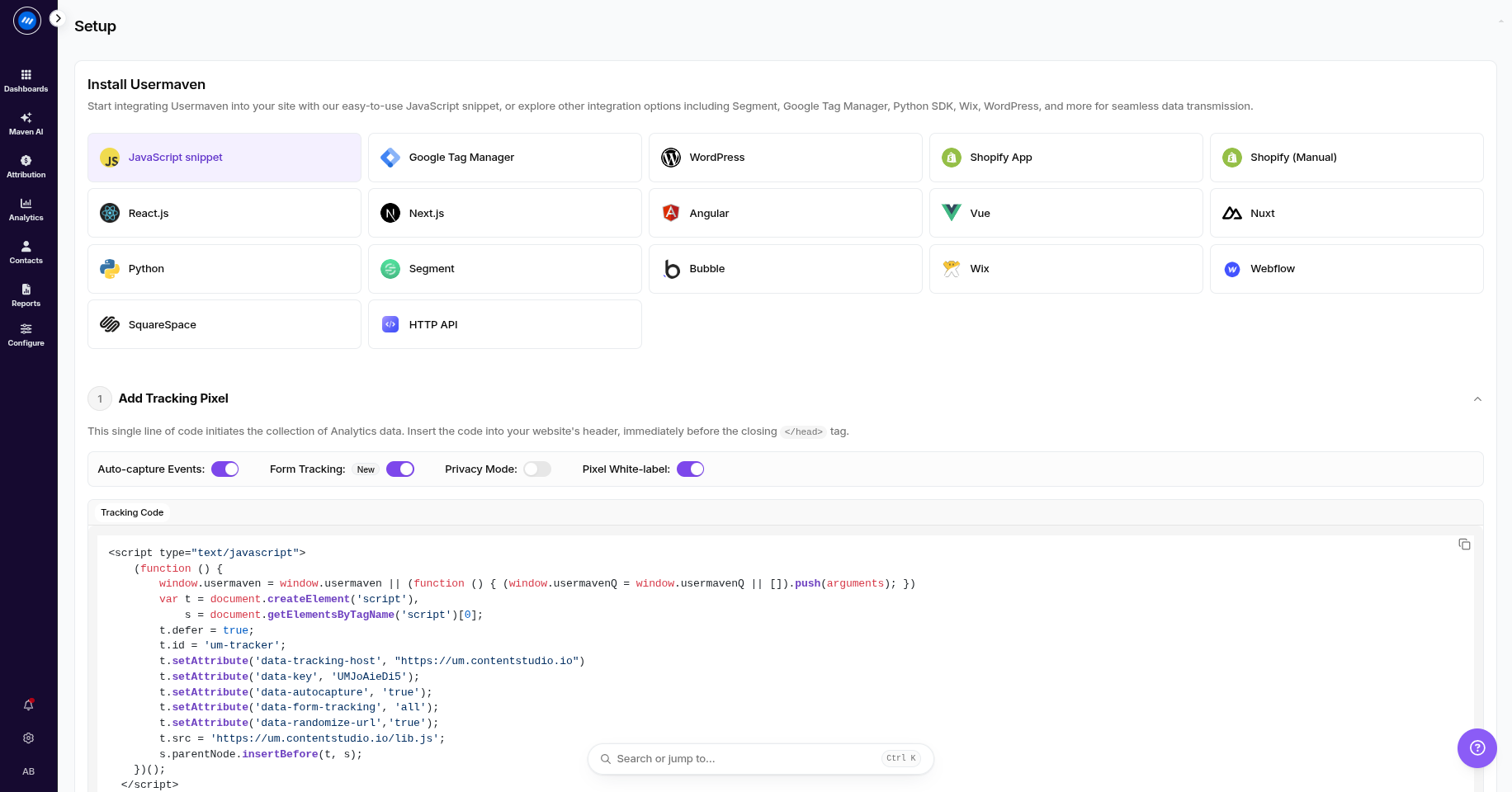Open Configure in the sidebar

coord(26,335)
